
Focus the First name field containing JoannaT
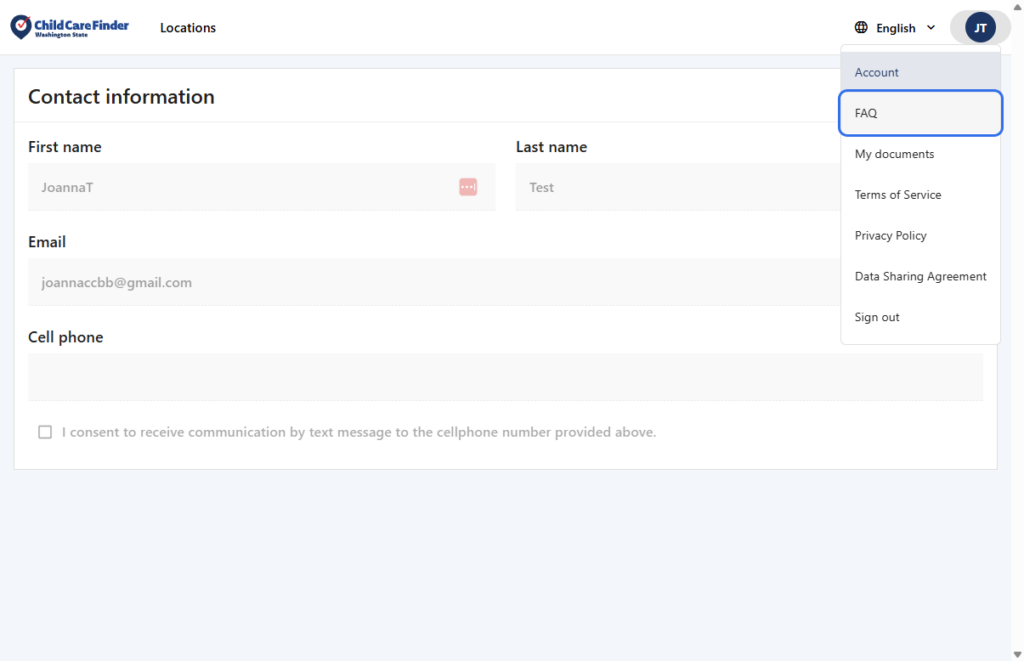pyautogui.click(x=240, y=187)
